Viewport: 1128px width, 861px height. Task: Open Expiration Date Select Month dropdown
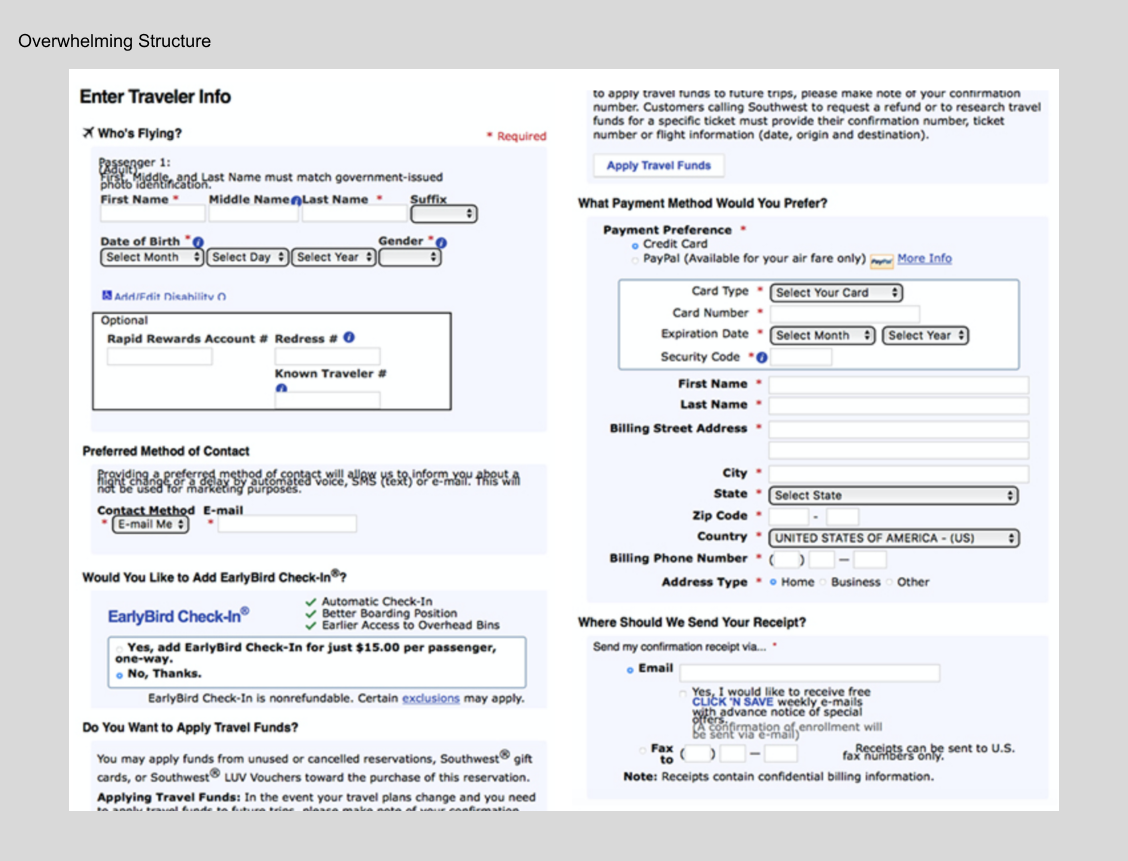(822, 335)
